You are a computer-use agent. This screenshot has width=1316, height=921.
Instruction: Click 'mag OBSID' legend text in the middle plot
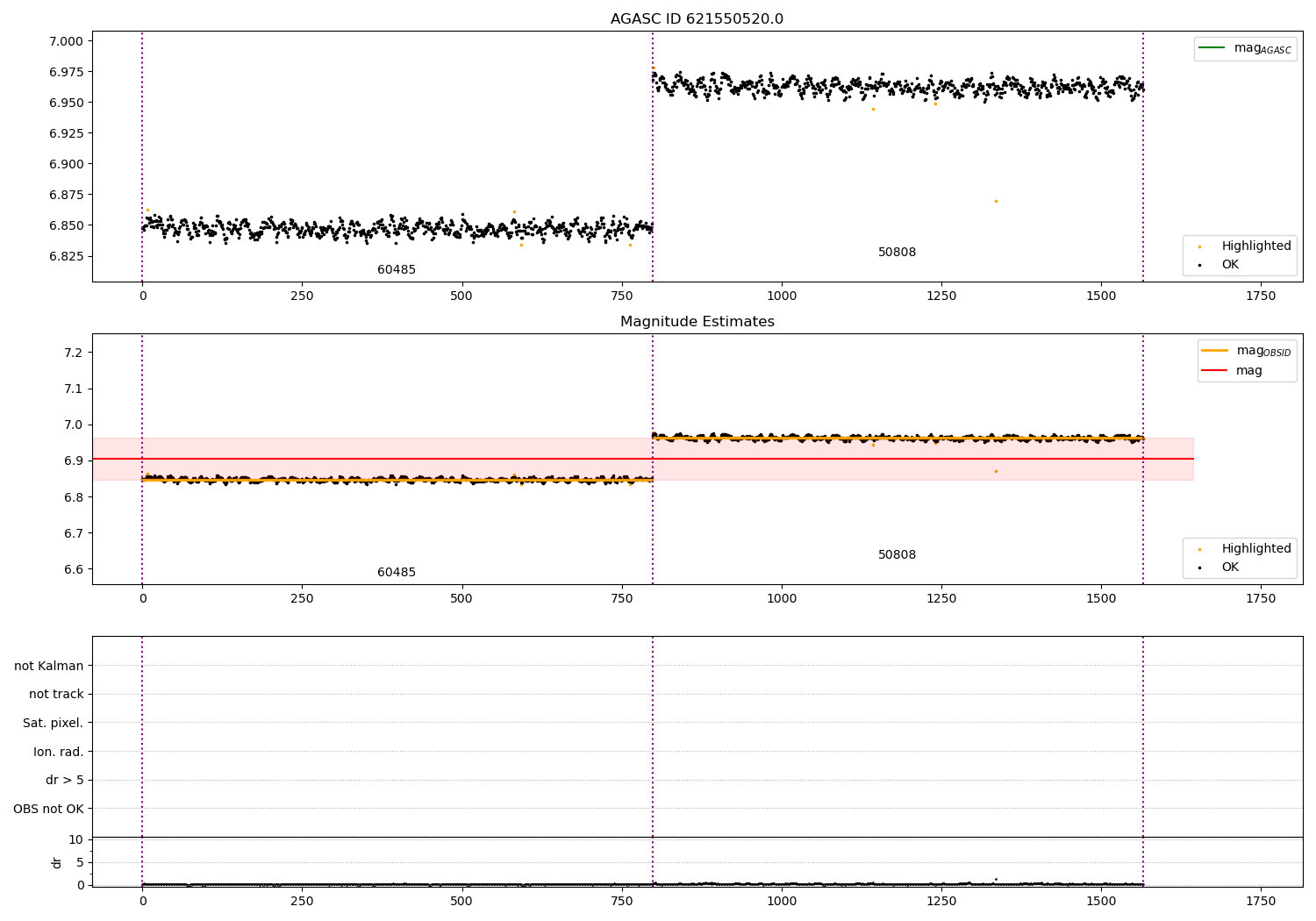[1264, 351]
